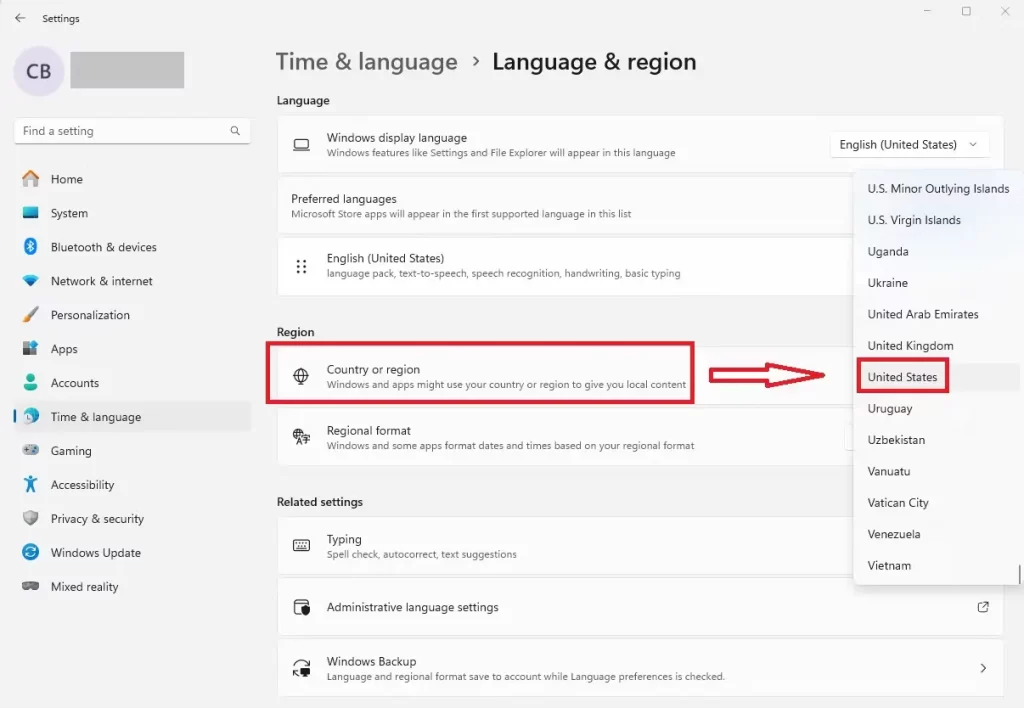Click the Accessibility figure icon

(31, 484)
